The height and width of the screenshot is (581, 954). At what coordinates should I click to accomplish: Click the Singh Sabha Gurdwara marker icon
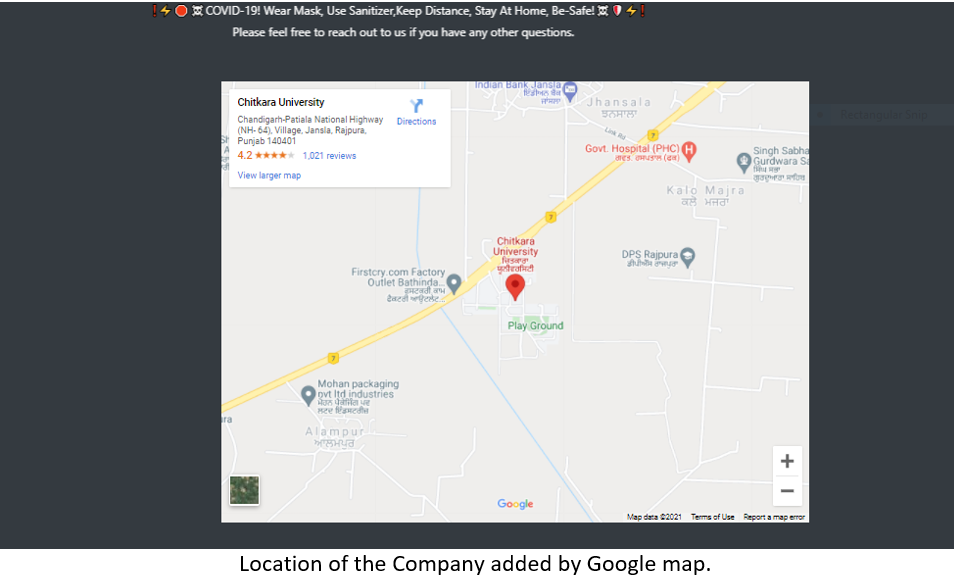point(743,162)
